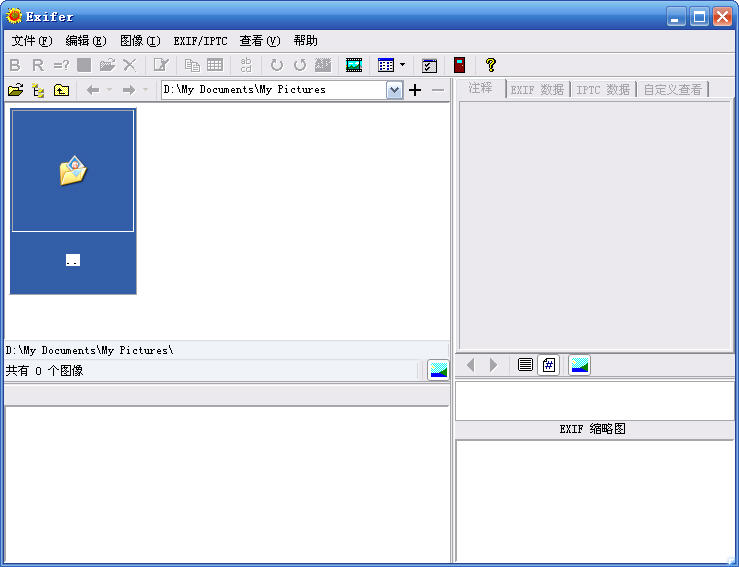Close the Exifer window
This screenshot has height=567, width=739.
point(723,17)
